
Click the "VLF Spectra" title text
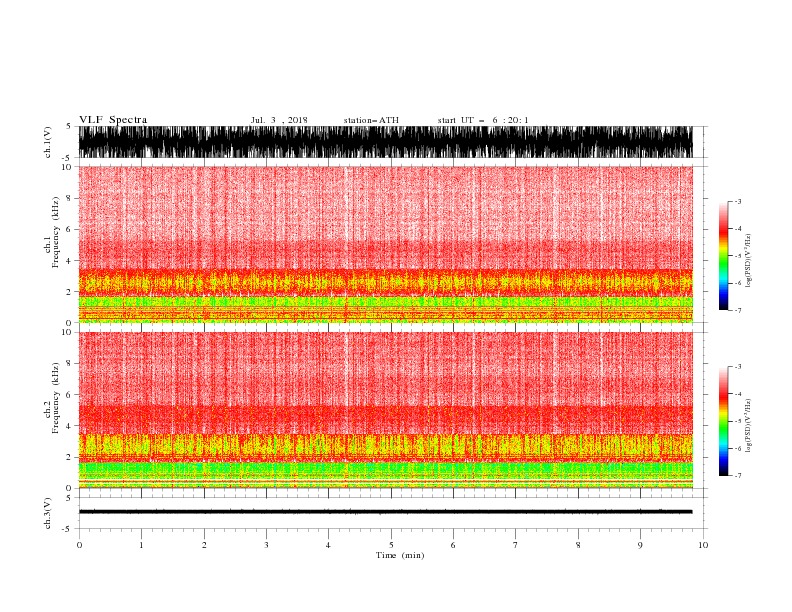click(113, 120)
